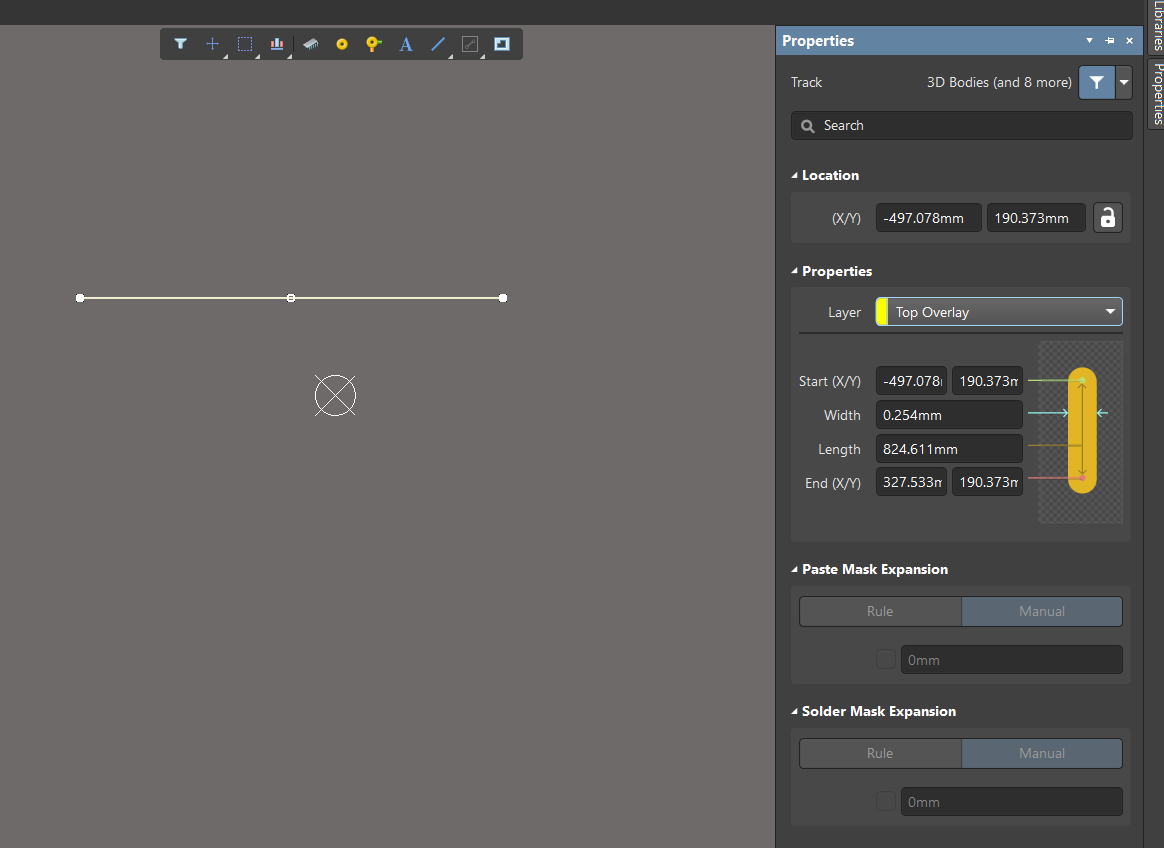Click the Solder Mask 0mm value field
This screenshot has height=848, width=1164.
point(1011,801)
